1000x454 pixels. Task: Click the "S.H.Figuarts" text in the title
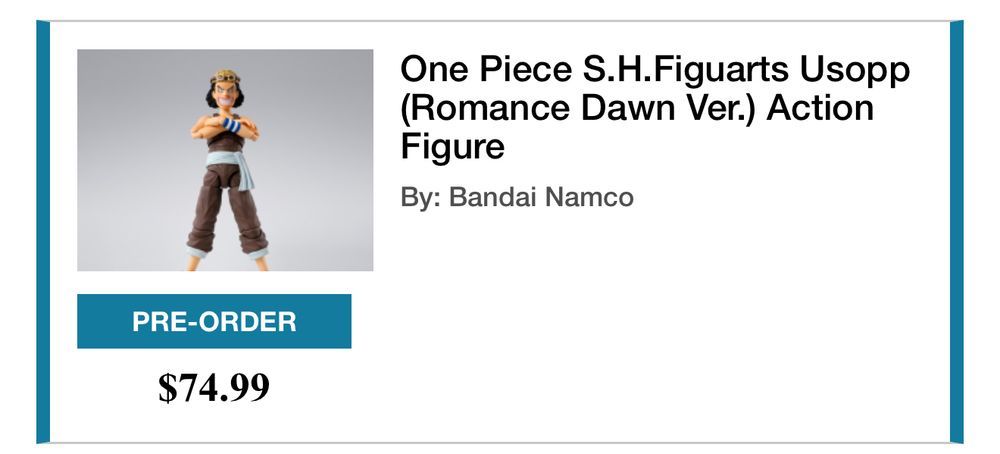(685, 69)
